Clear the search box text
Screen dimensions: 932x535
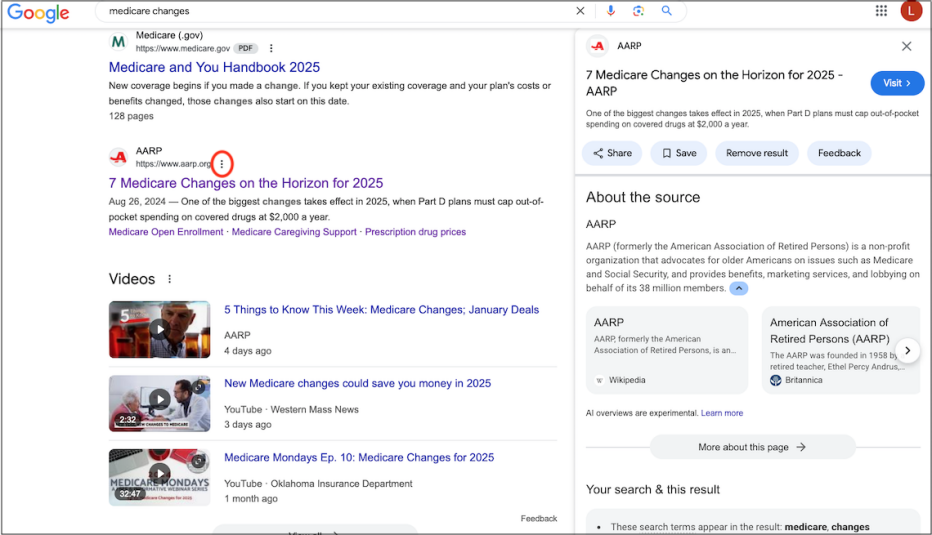pos(580,11)
